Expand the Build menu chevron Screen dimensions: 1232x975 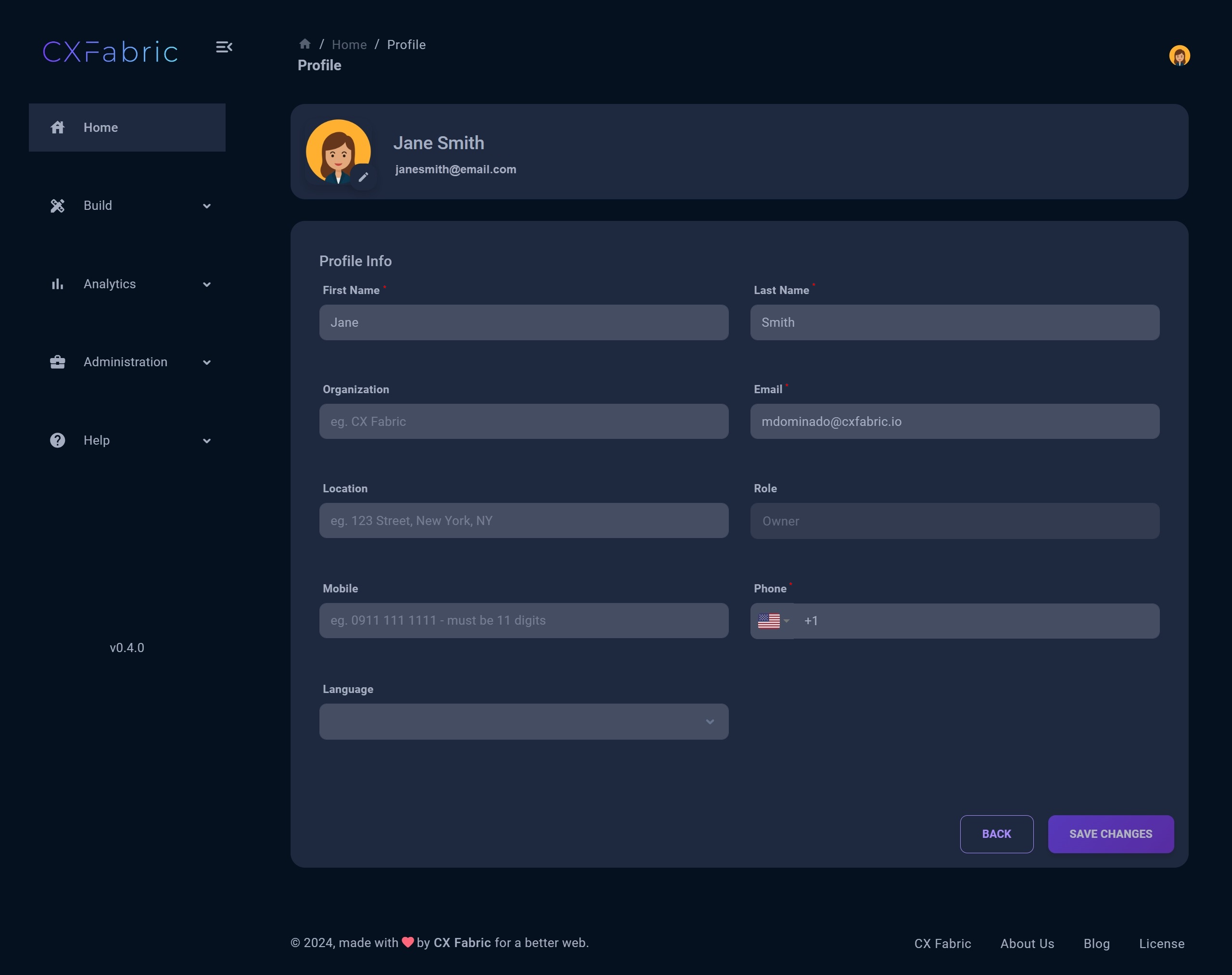tap(206, 206)
